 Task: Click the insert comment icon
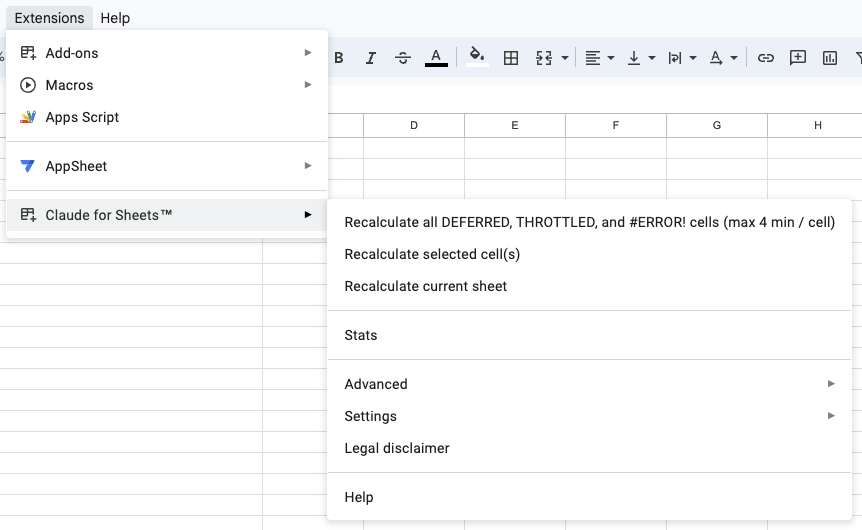[x=798, y=58]
